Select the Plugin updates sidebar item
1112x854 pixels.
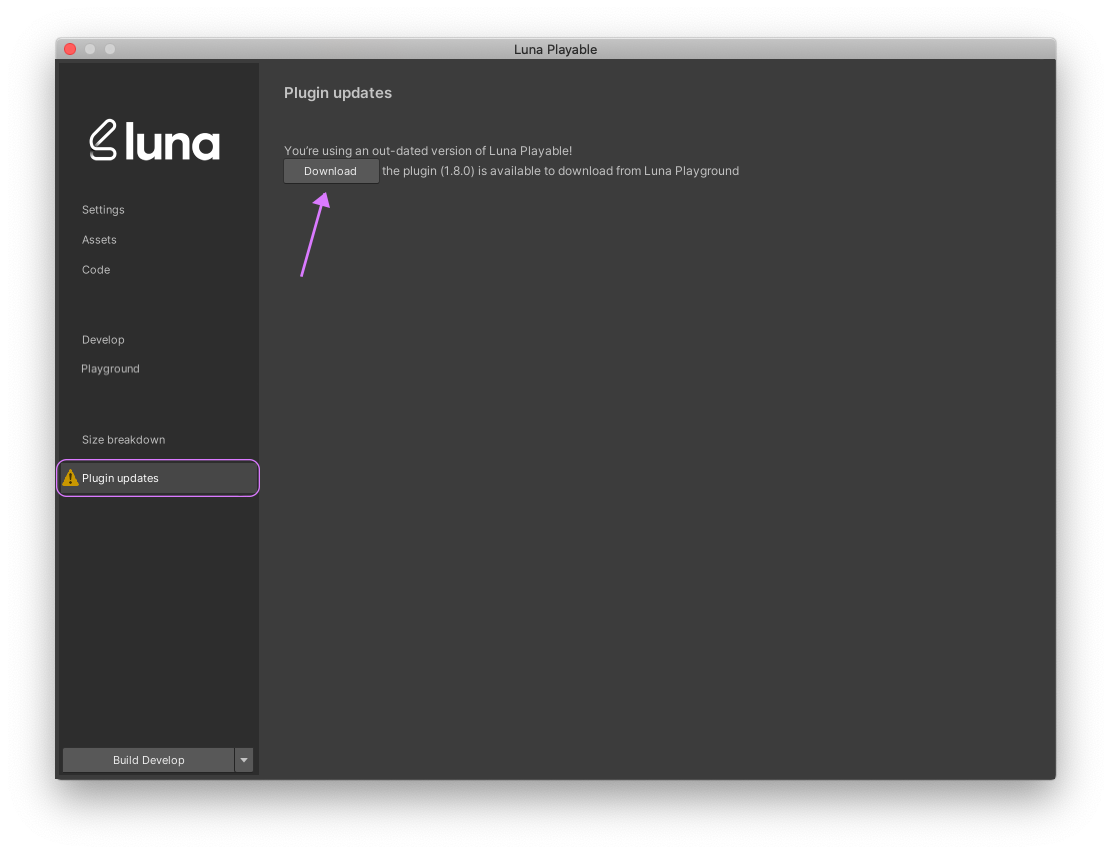(158, 478)
